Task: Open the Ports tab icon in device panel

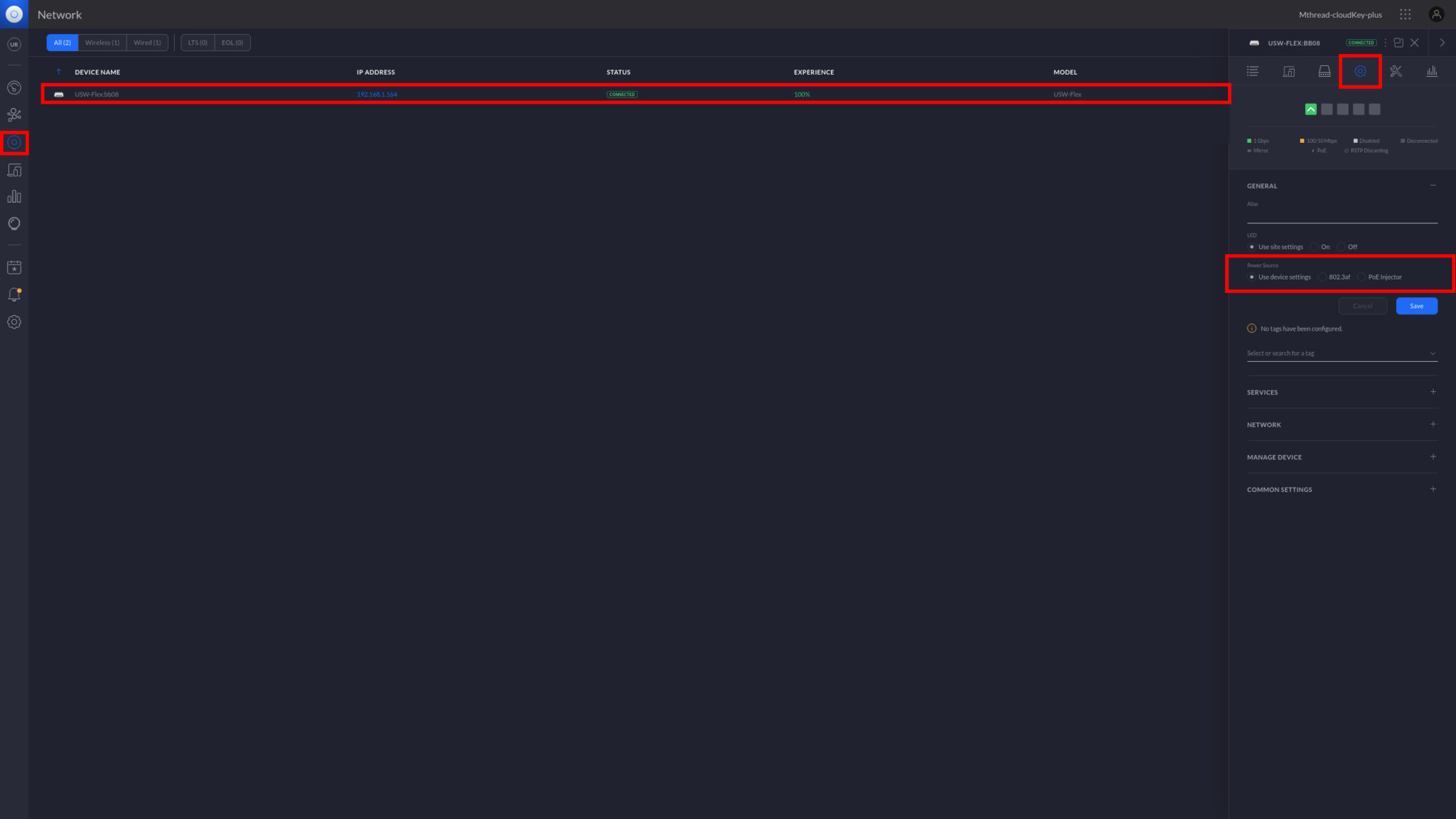Action: (x=1324, y=71)
